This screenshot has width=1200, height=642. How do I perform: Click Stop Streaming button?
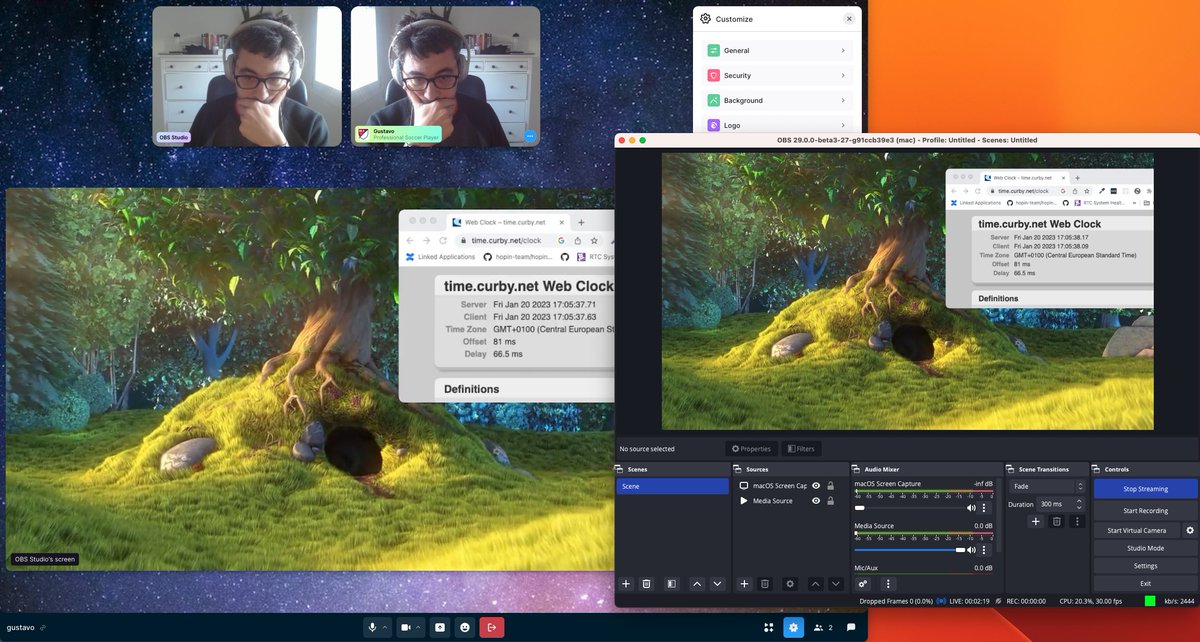click(x=1145, y=489)
